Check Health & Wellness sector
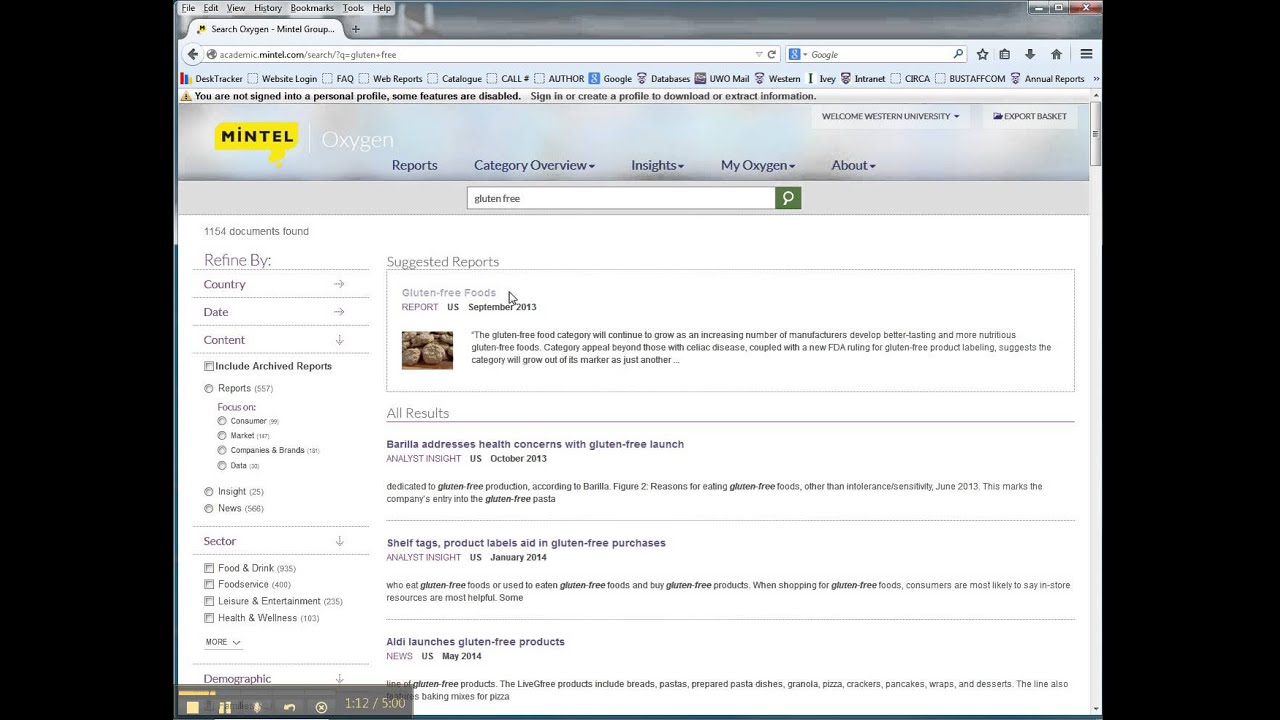The image size is (1280, 720). (209, 618)
